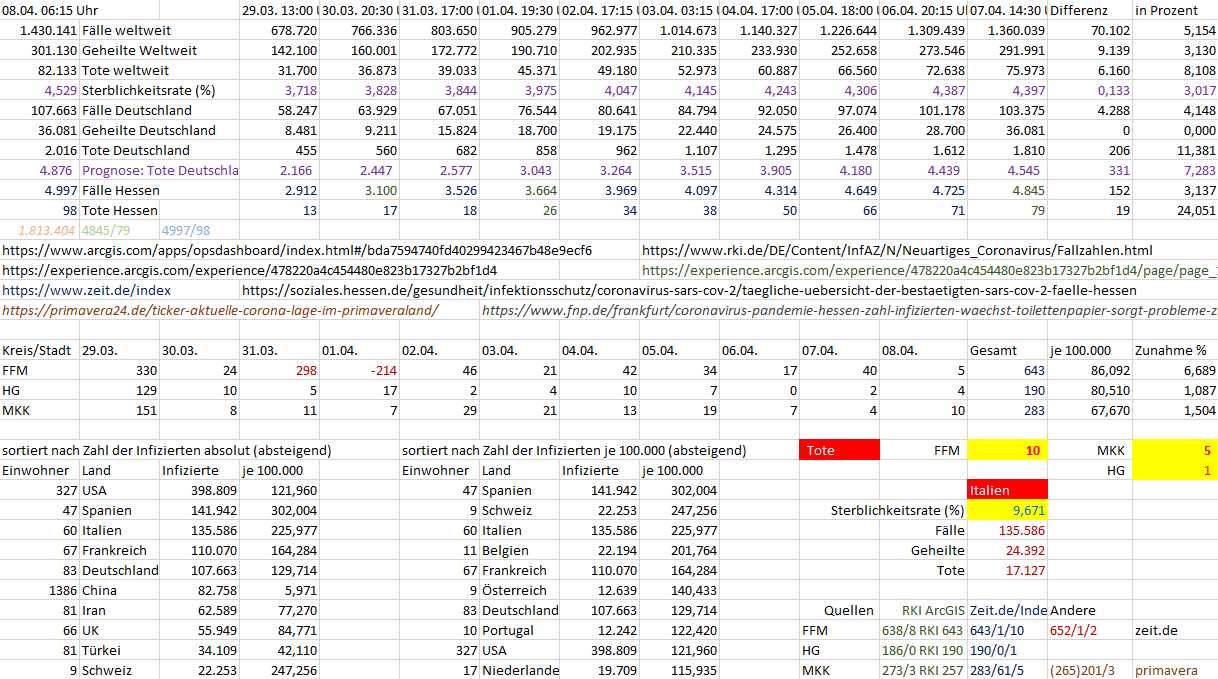Select the 'Differenz' column header
This screenshot has width=1218, height=679.
click(1079, 10)
